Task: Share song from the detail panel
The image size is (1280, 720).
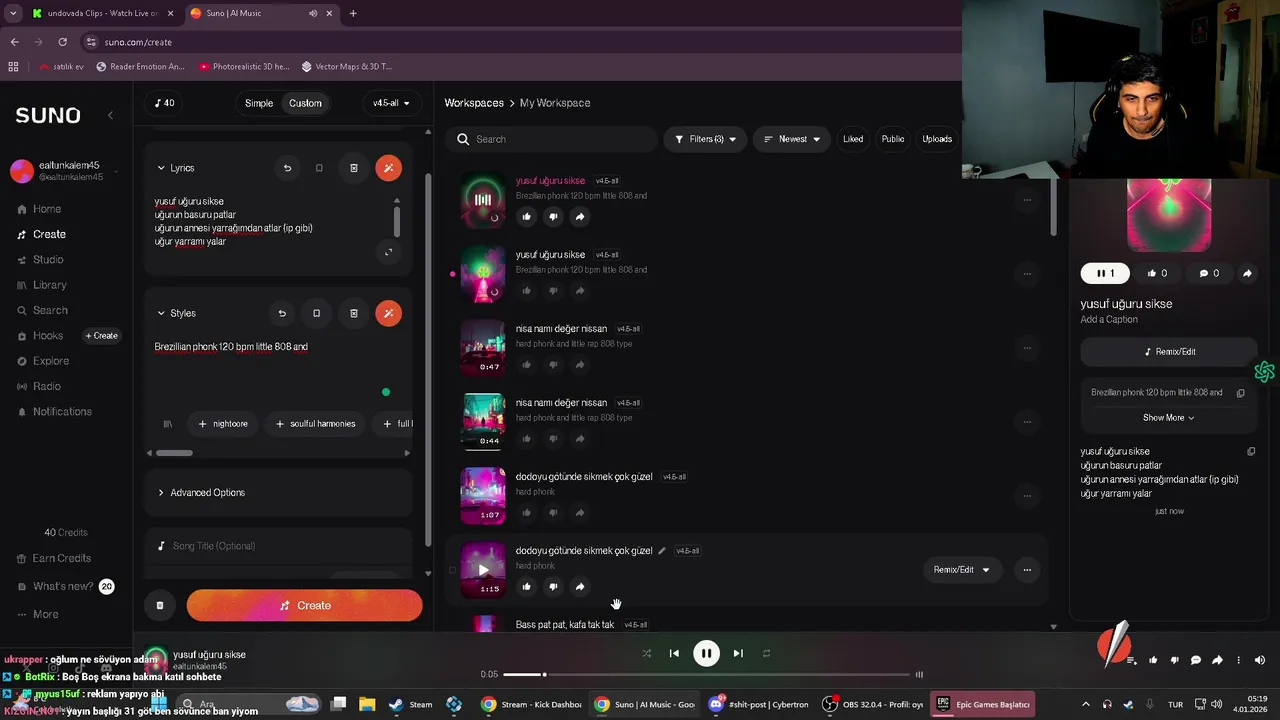Action: coord(1247,273)
